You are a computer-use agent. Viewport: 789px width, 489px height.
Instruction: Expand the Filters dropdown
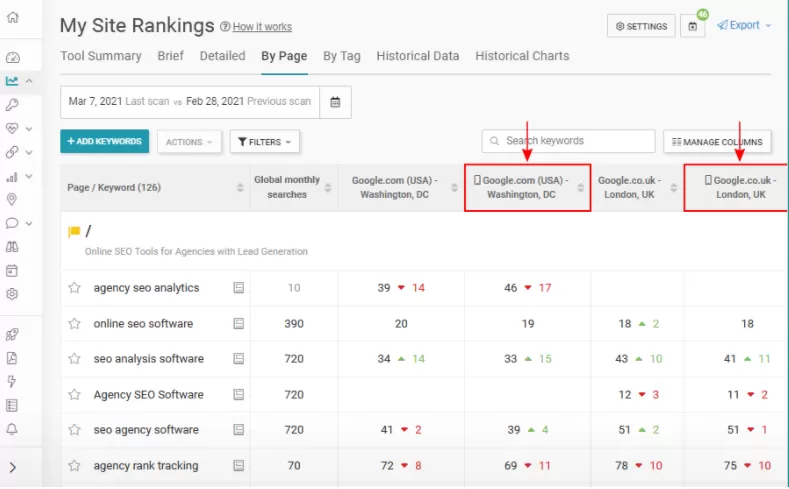click(x=265, y=142)
